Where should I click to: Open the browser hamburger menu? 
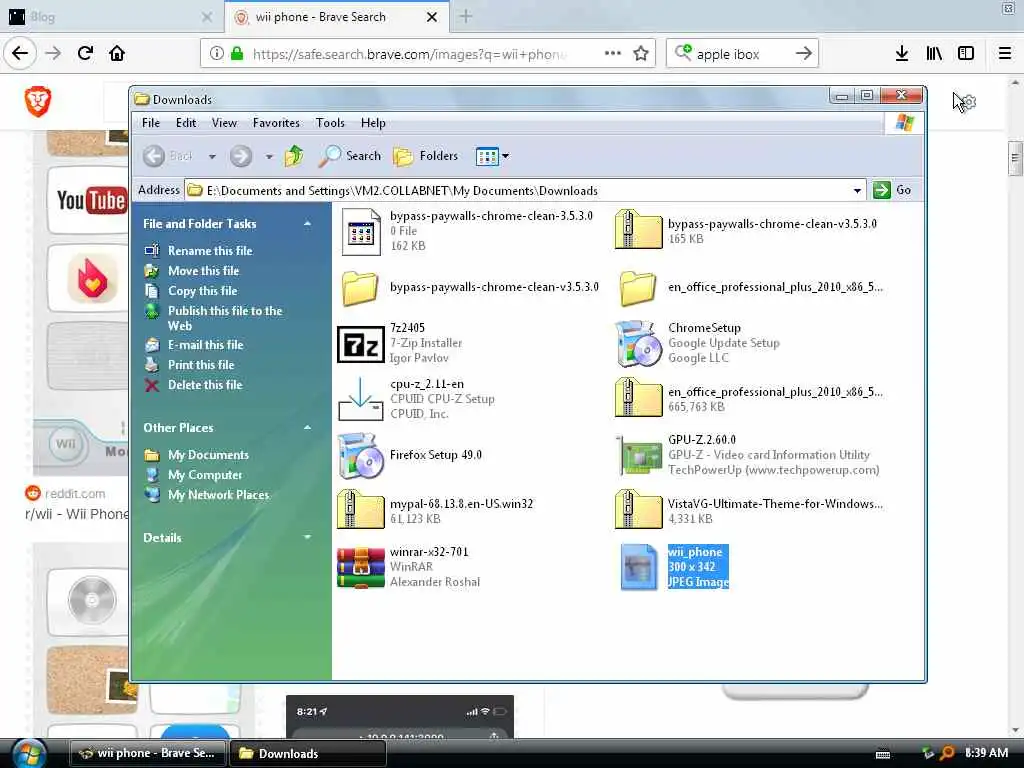1005,54
